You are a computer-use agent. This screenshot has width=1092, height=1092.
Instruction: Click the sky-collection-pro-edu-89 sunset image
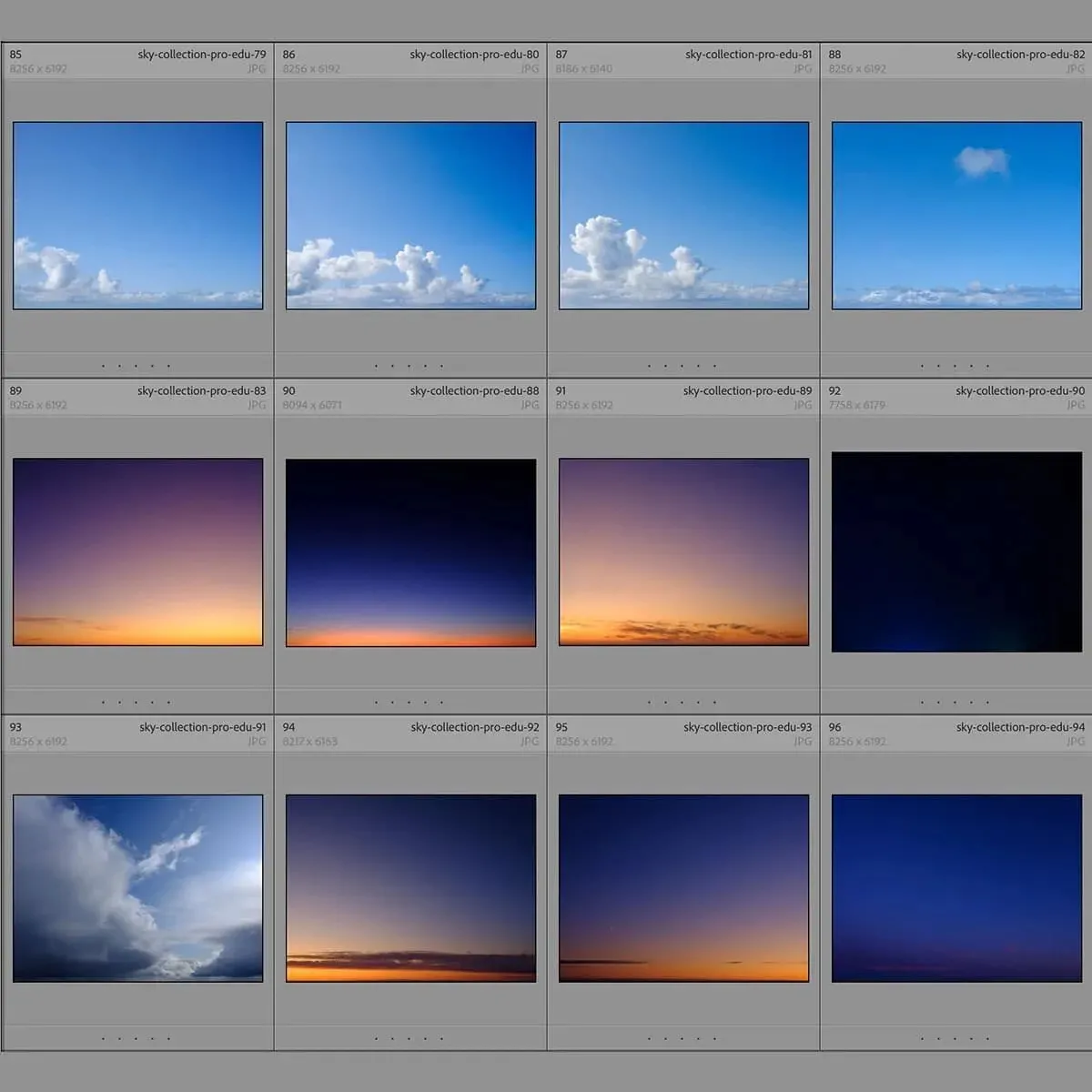(x=683, y=552)
